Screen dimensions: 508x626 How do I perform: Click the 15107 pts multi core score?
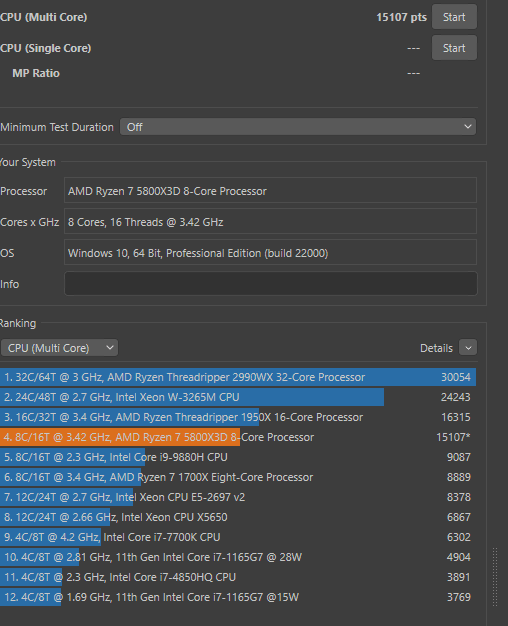coord(401,17)
